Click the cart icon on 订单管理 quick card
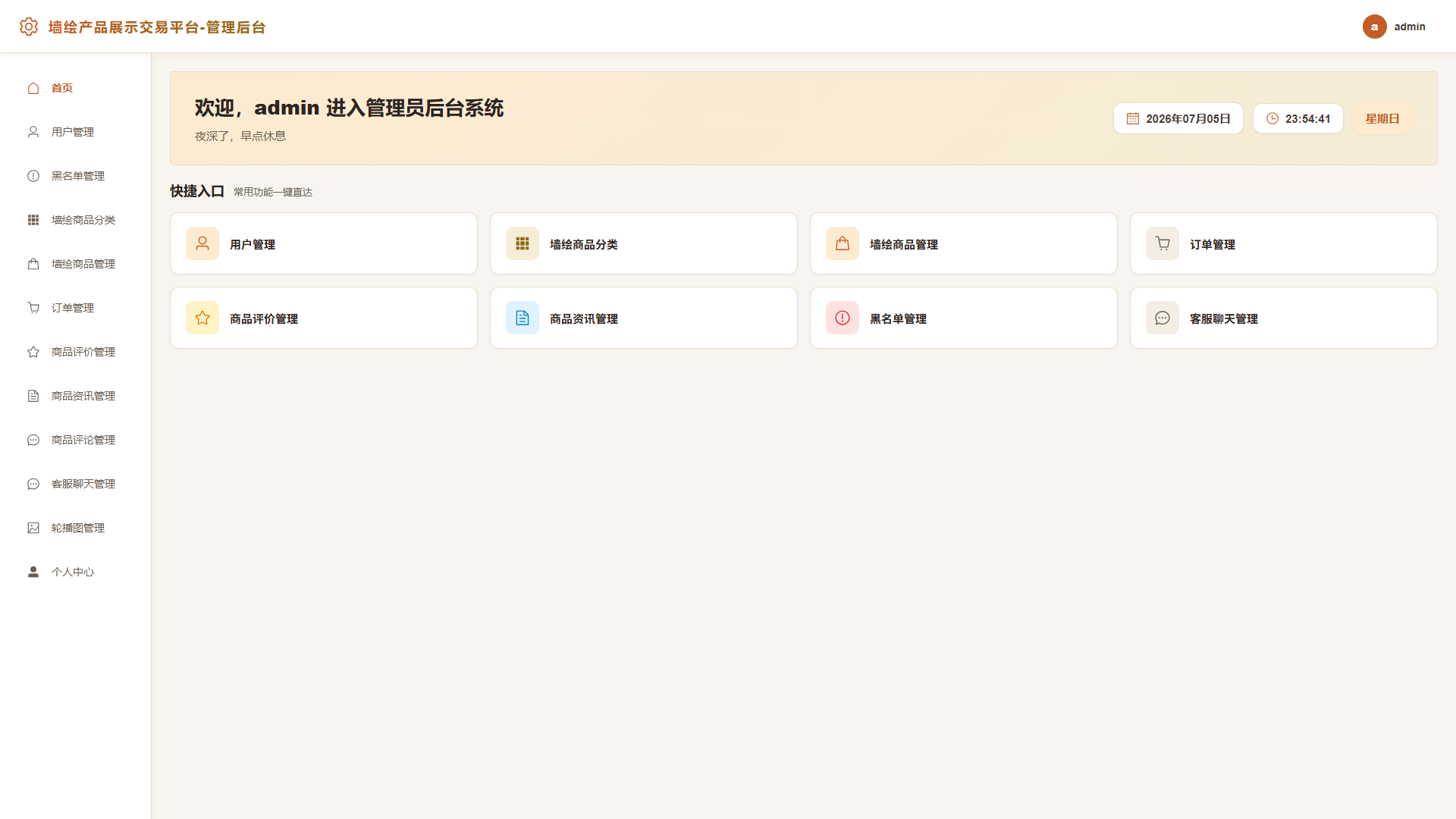 1163,243
